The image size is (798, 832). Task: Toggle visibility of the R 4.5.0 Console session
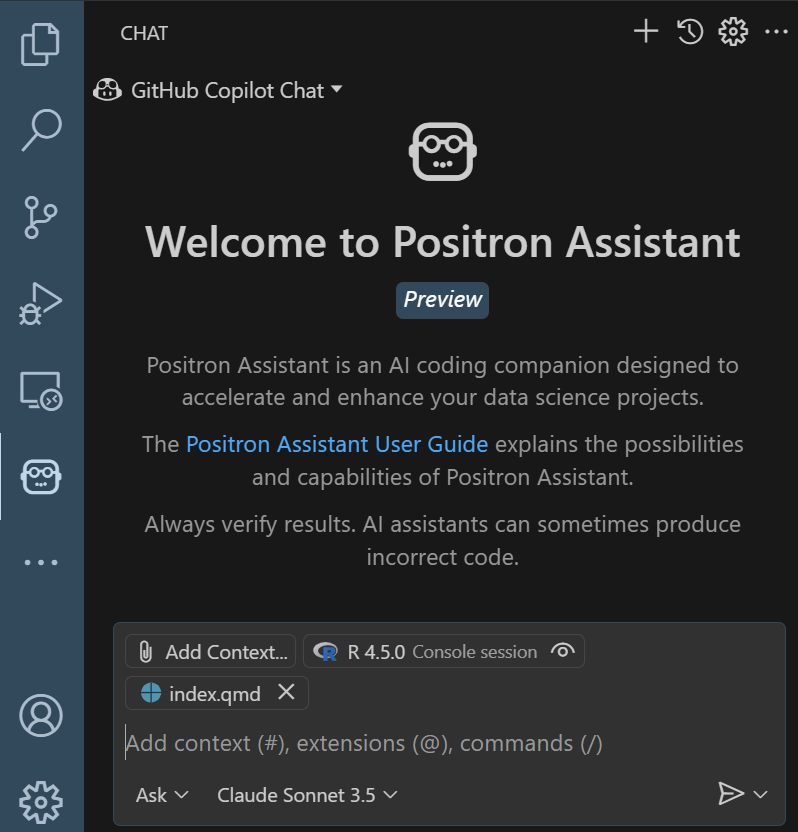tap(563, 651)
